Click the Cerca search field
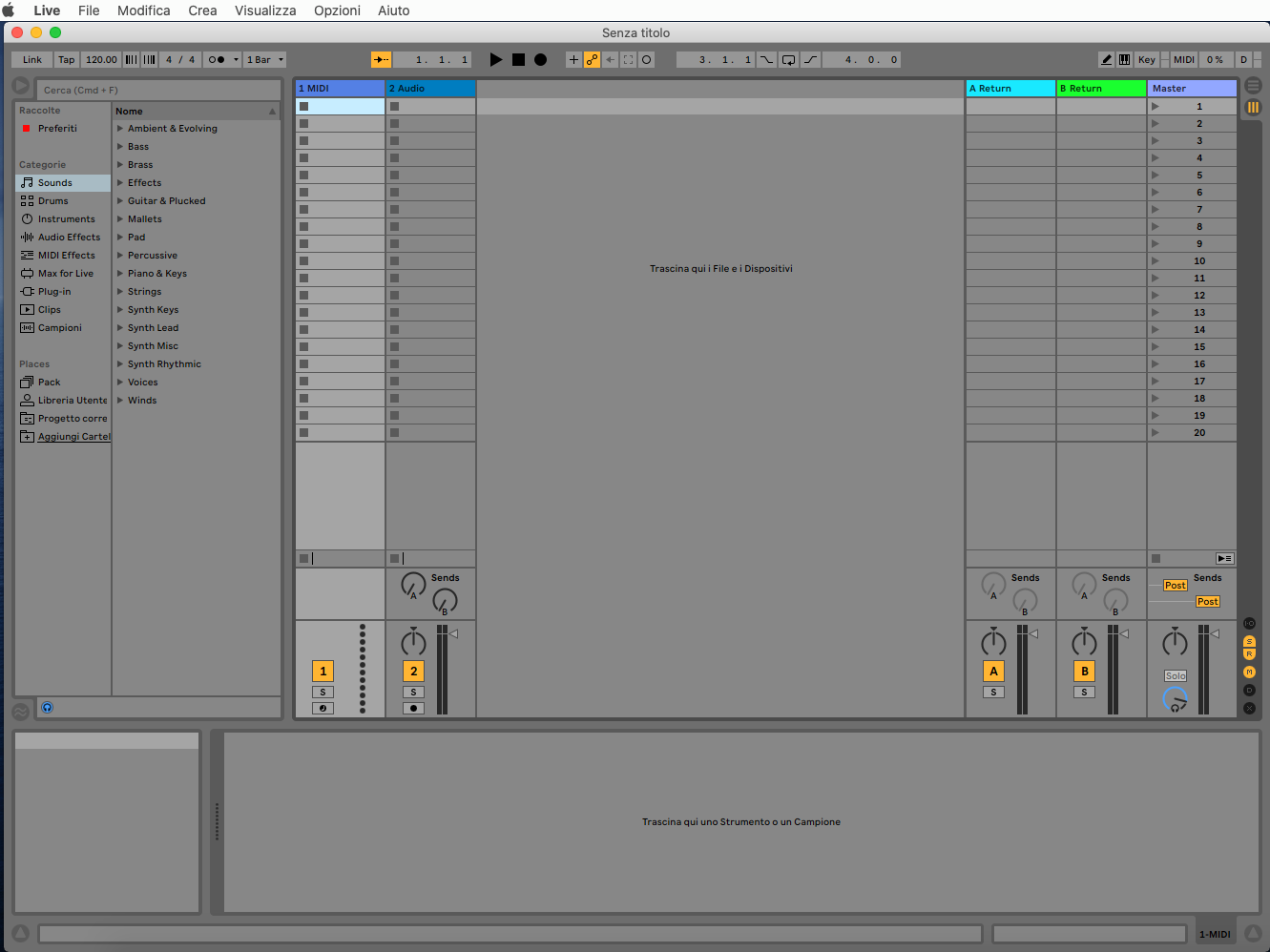 point(159,90)
